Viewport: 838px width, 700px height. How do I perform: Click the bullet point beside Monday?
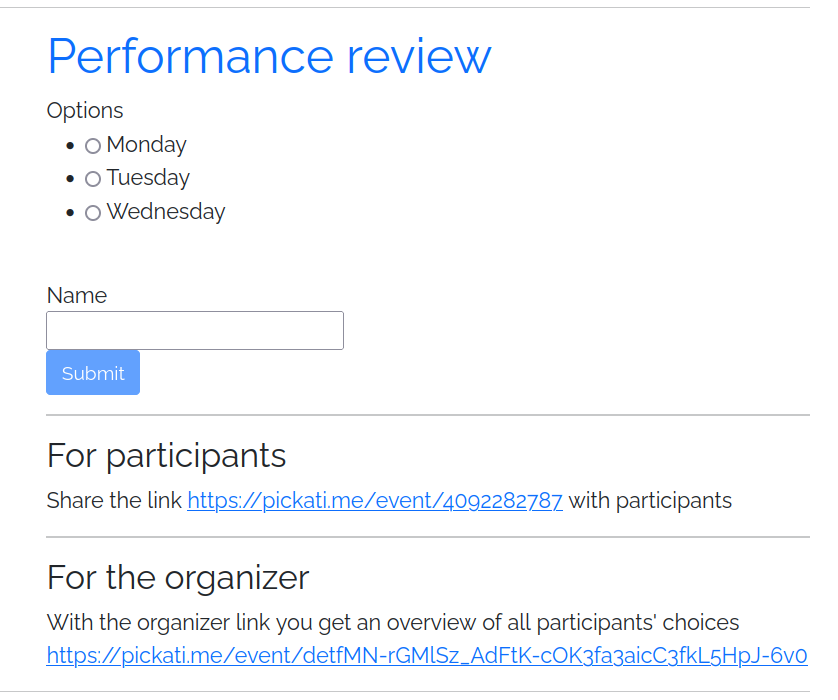(70, 146)
